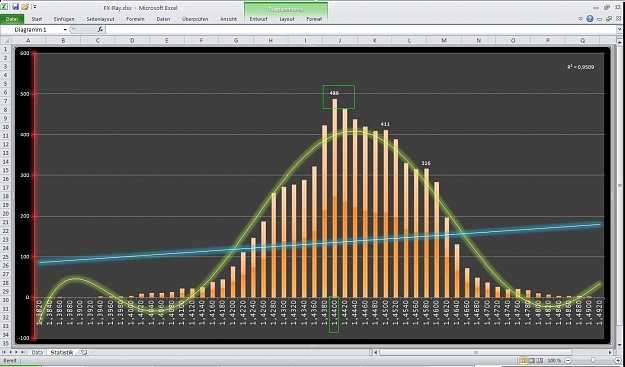Save the workbook with the floppy disk icon
625x367 pixels.
16,7
